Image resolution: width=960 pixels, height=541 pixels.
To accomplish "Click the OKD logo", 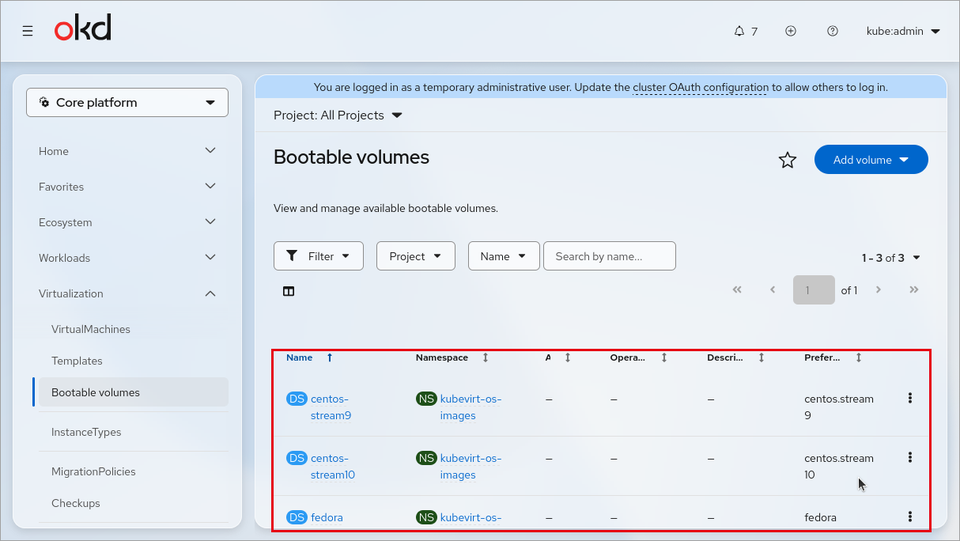I will click(x=83, y=28).
